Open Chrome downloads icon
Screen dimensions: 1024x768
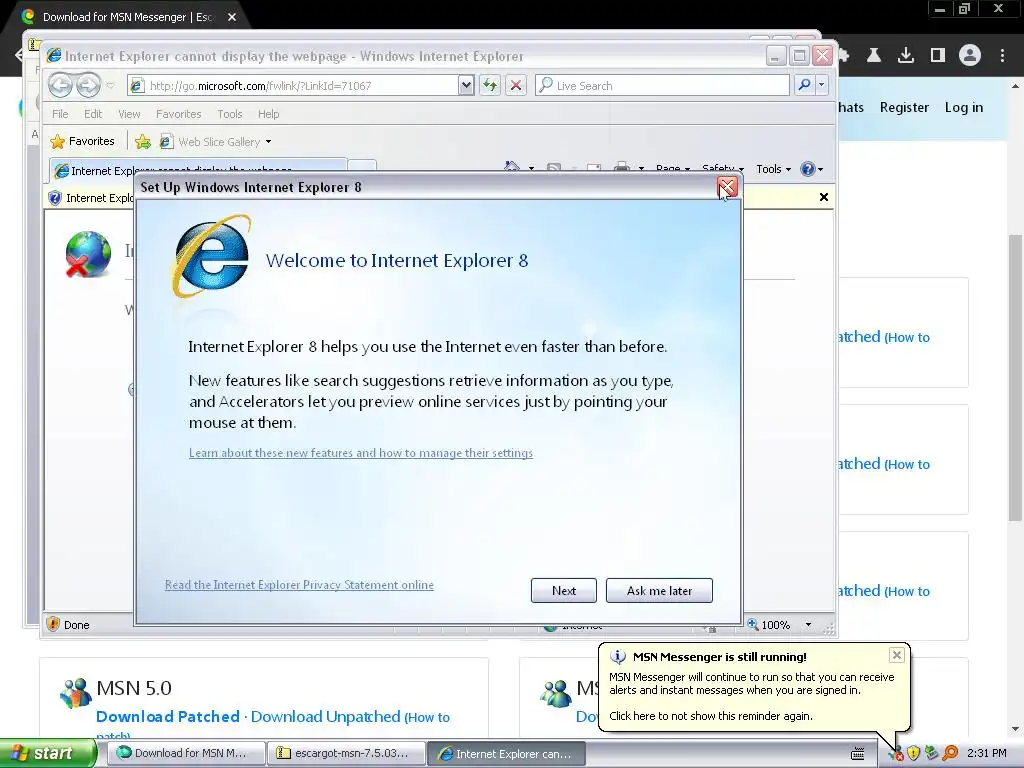906,56
